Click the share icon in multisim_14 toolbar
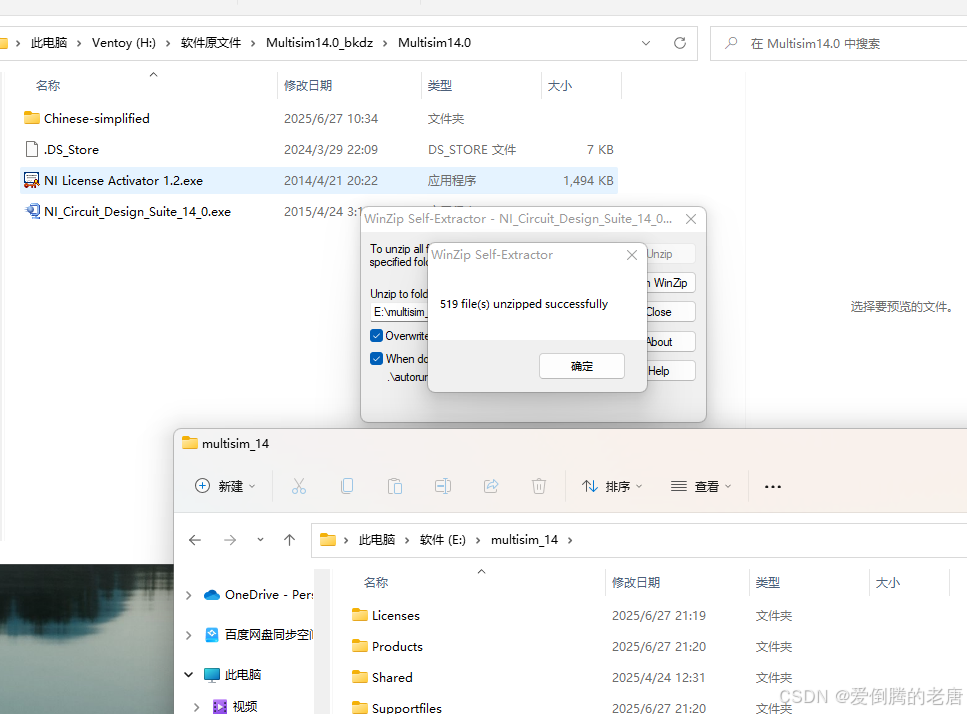Viewport: 967px width, 714px height. point(491,486)
